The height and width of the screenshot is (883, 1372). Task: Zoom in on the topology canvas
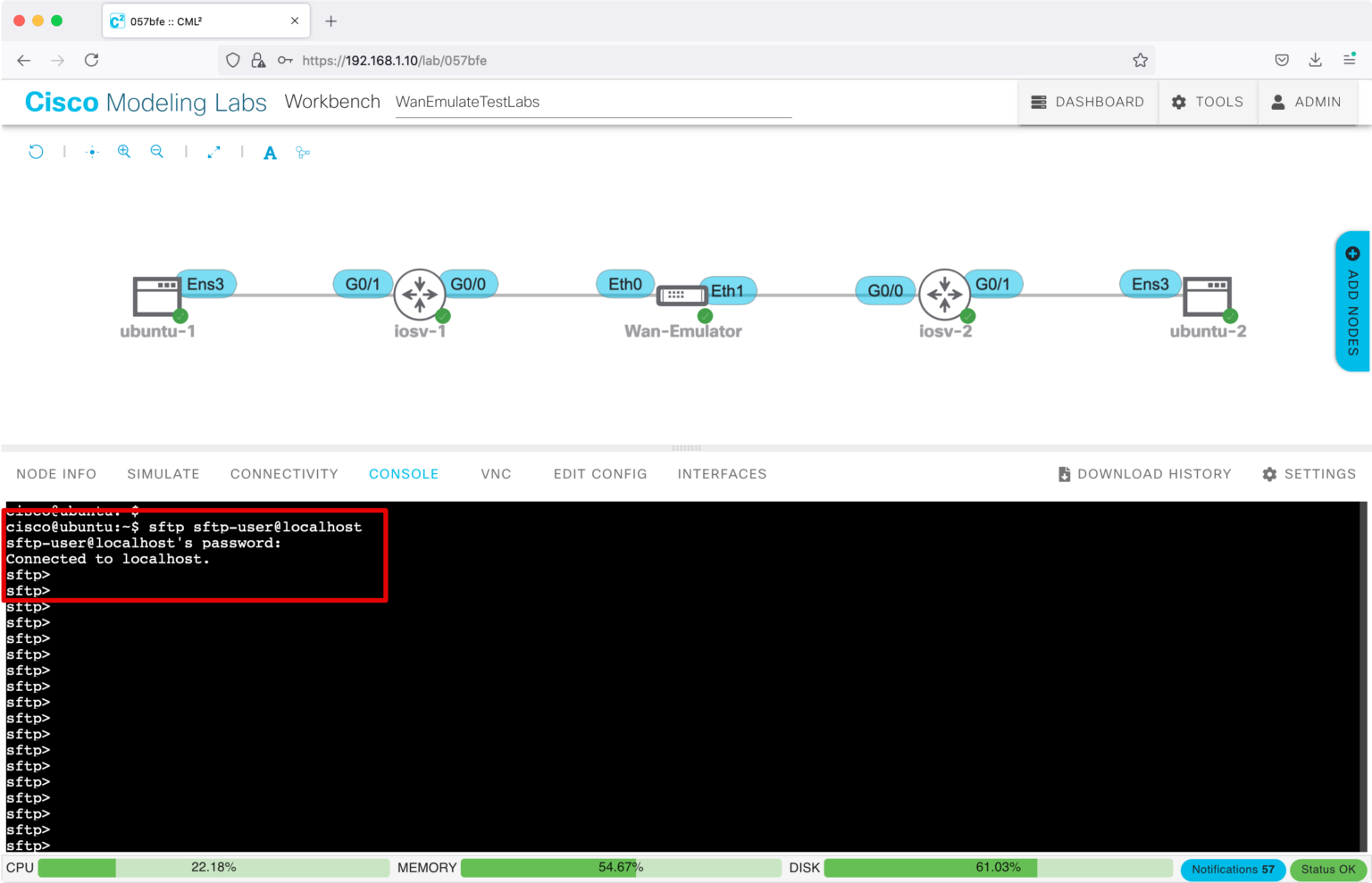pos(124,152)
